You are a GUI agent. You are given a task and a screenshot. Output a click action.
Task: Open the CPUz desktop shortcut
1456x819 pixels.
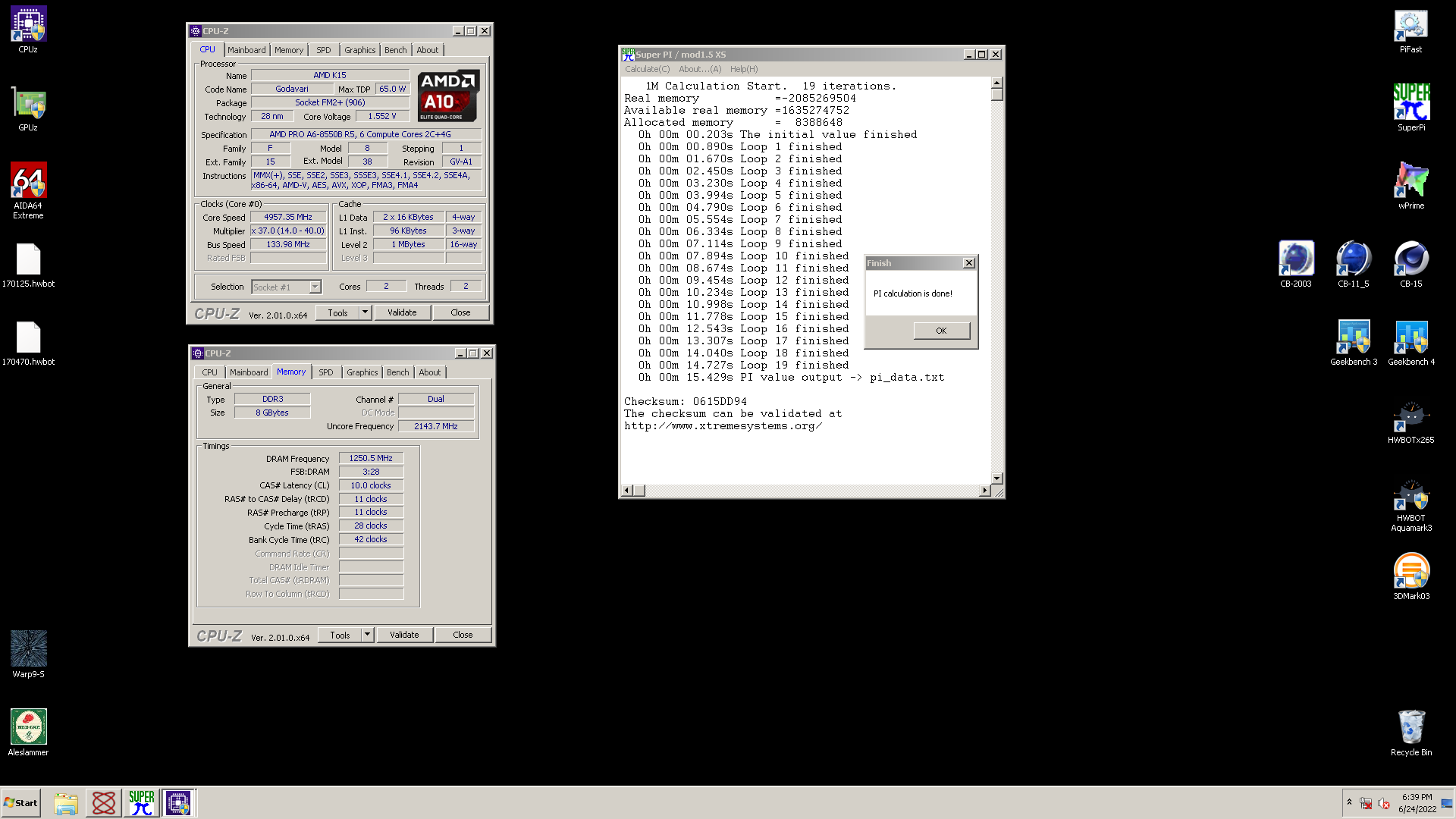click(x=28, y=30)
